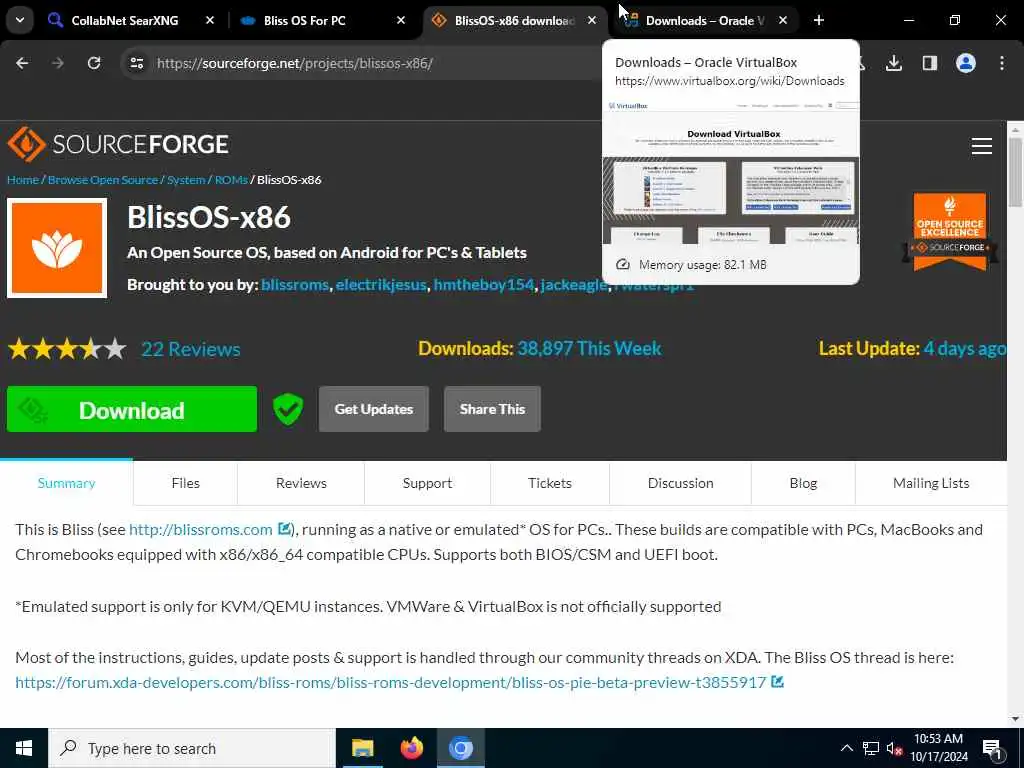Switch to the Files tab
The image size is (1024, 768).
[185, 483]
